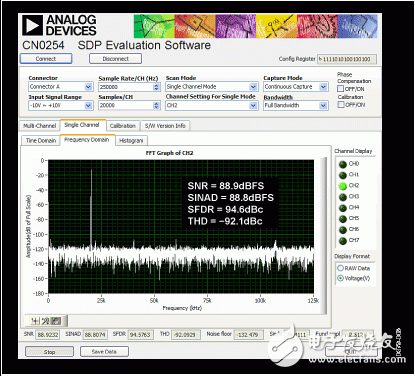Toggle CH4 channel display LED

(343, 208)
